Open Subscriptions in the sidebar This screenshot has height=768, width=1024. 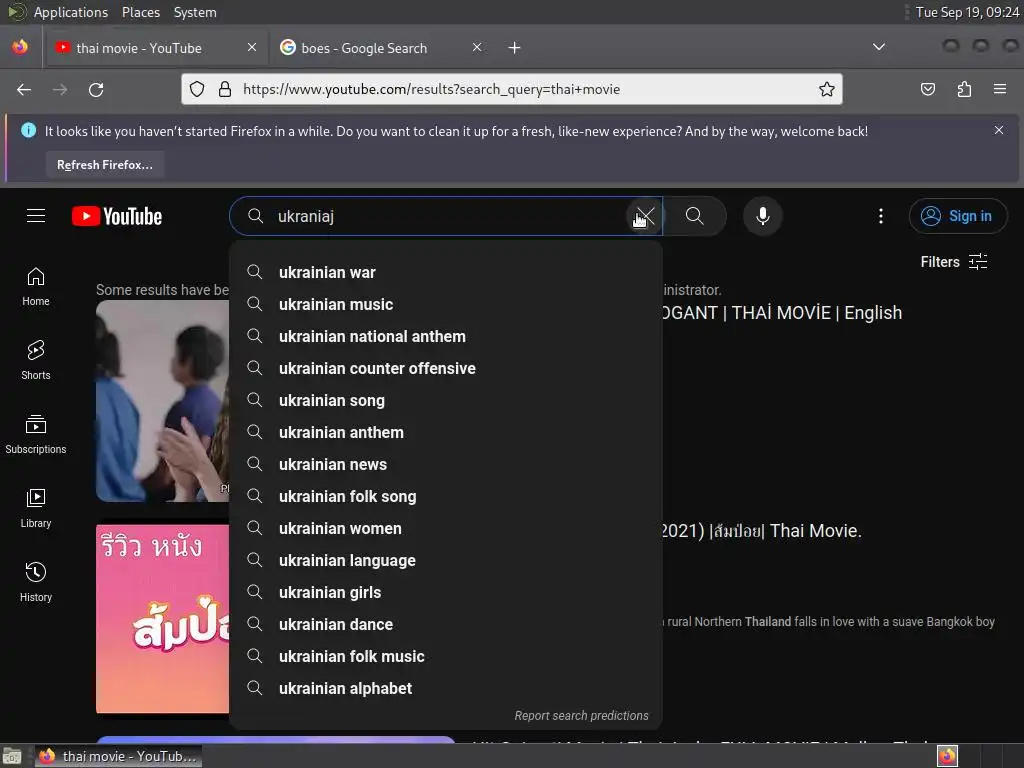(36, 434)
